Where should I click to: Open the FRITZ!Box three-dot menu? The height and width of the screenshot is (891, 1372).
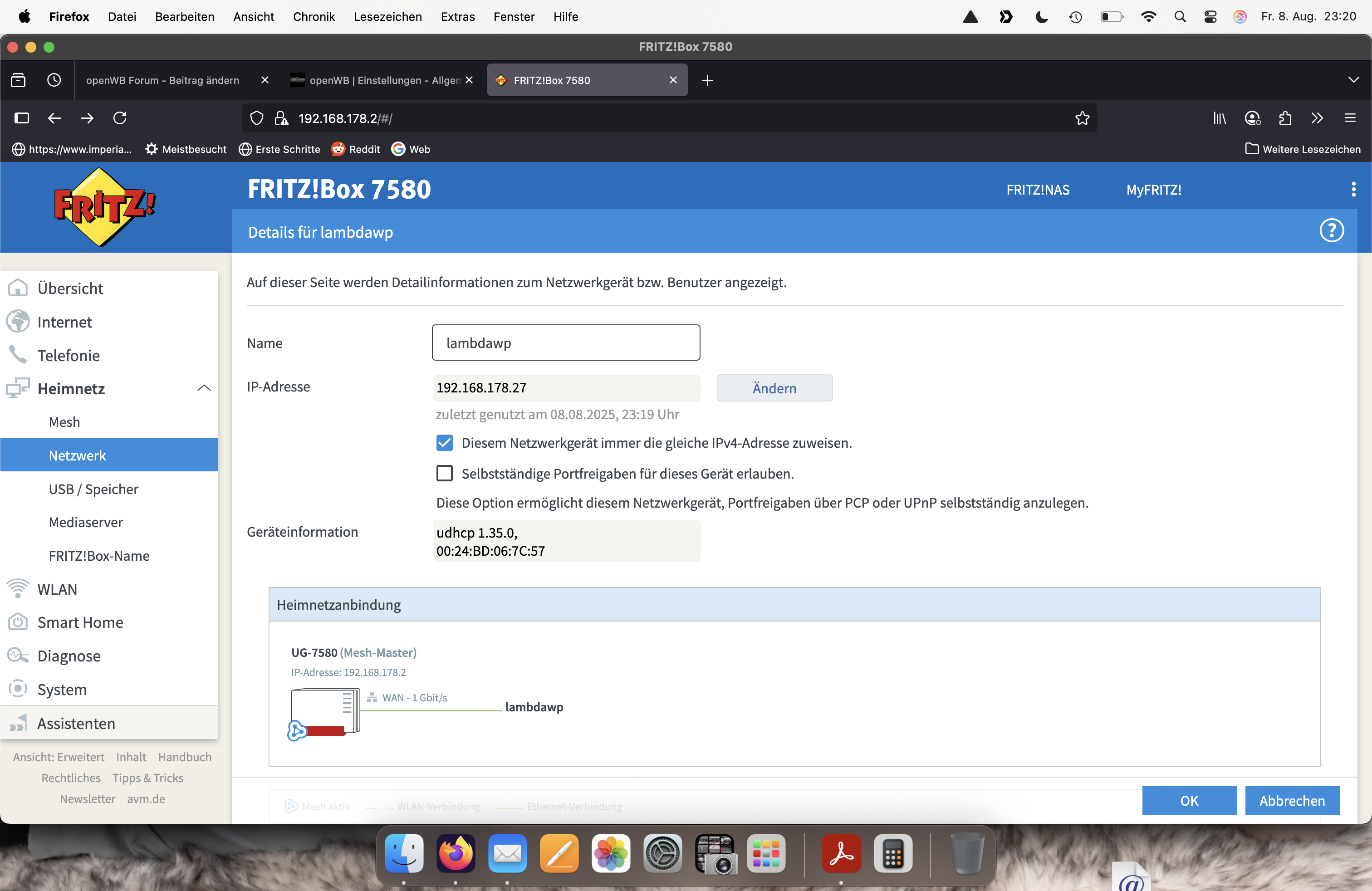point(1353,189)
